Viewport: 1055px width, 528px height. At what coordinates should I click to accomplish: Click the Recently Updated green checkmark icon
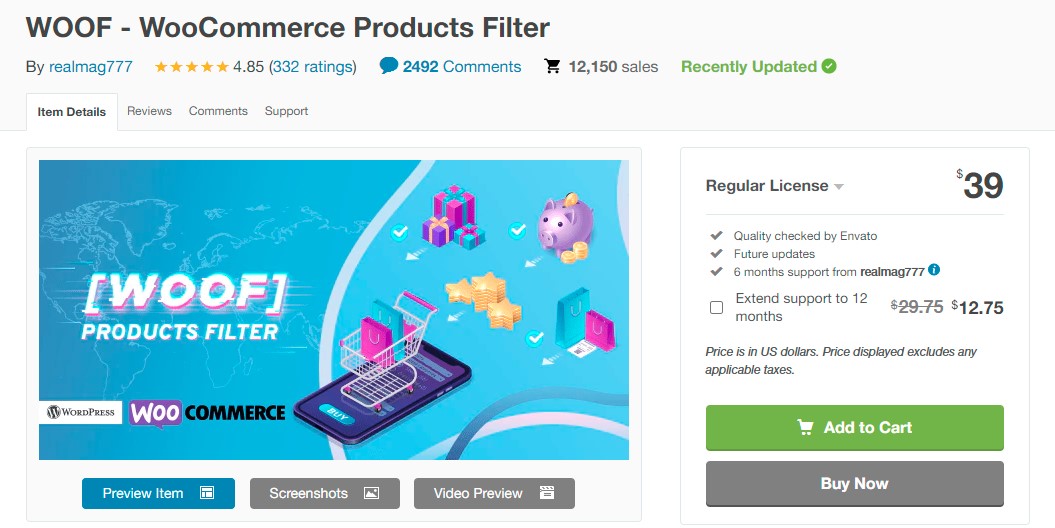pyautogui.click(x=829, y=66)
